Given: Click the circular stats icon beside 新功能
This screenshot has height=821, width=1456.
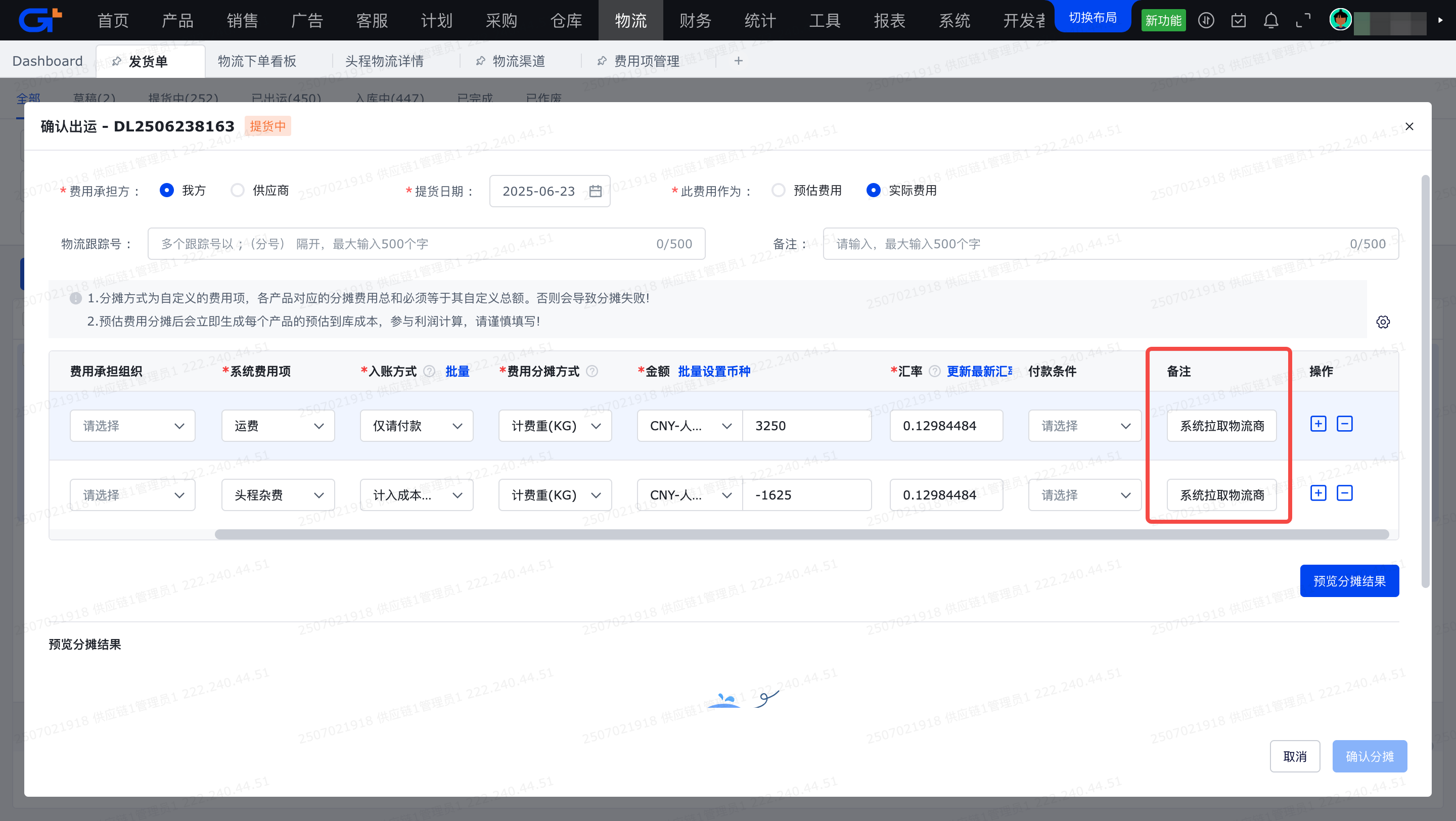Looking at the screenshot, I should pyautogui.click(x=1206, y=21).
